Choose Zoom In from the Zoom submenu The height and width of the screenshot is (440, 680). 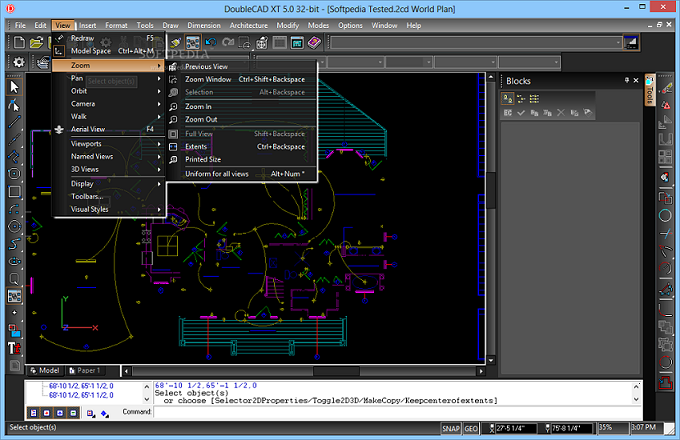tap(198, 106)
